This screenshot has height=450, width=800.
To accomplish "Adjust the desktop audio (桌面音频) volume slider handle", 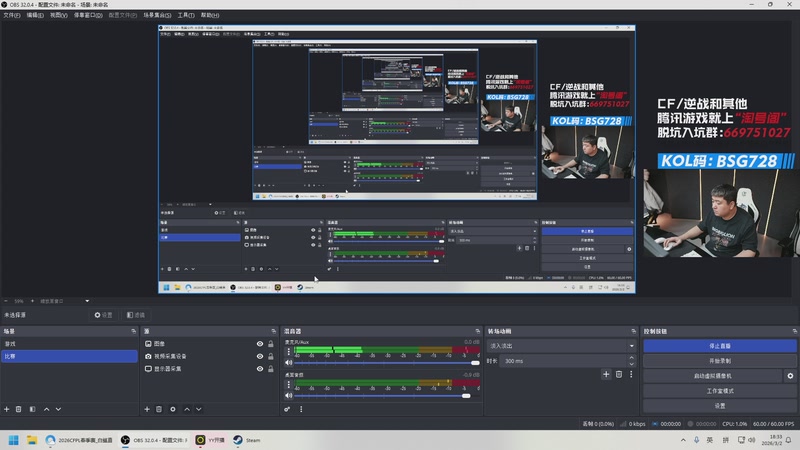I will [466, 395].
